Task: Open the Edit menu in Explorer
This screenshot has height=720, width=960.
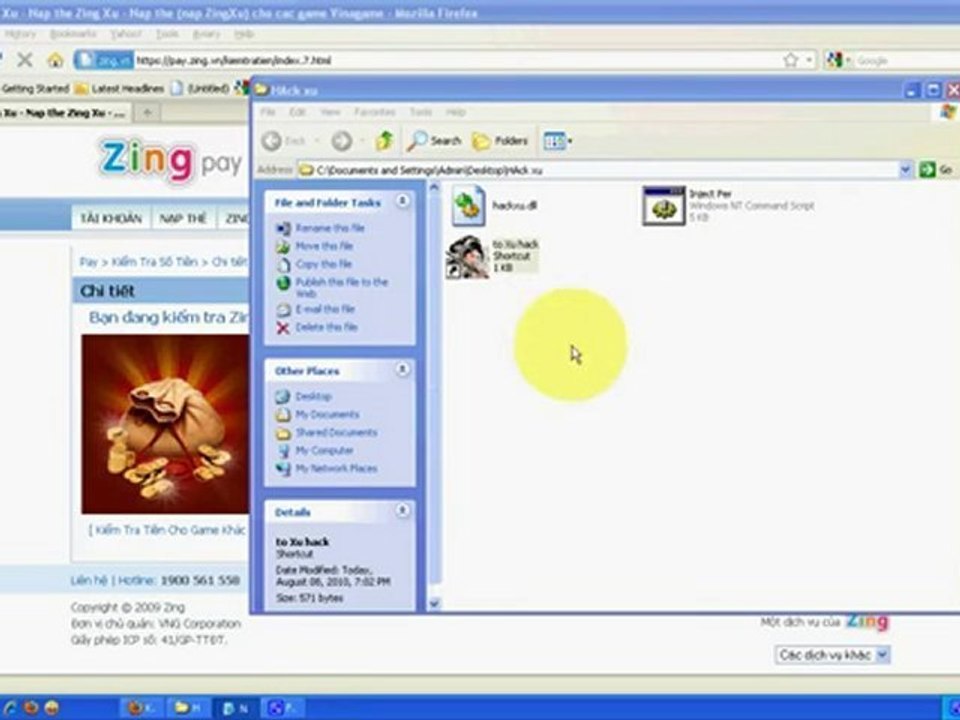Action: click(x=298, y=112)
